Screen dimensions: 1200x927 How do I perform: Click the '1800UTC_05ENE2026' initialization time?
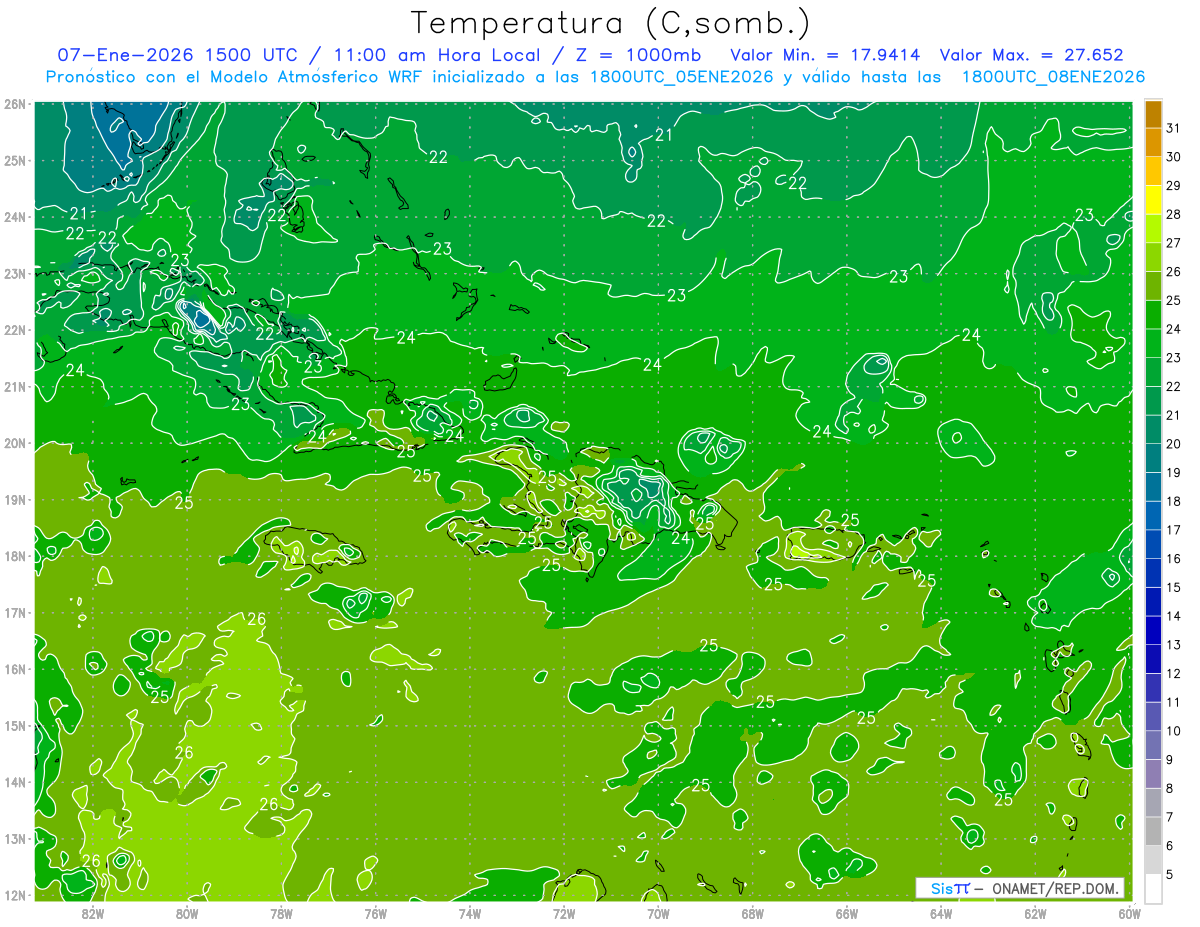pos(680,77)
